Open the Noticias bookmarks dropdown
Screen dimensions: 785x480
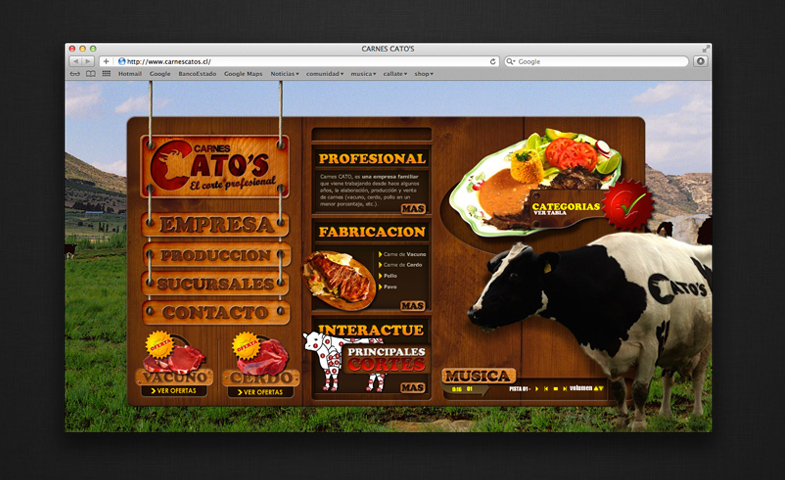click(x=284, y=74)
